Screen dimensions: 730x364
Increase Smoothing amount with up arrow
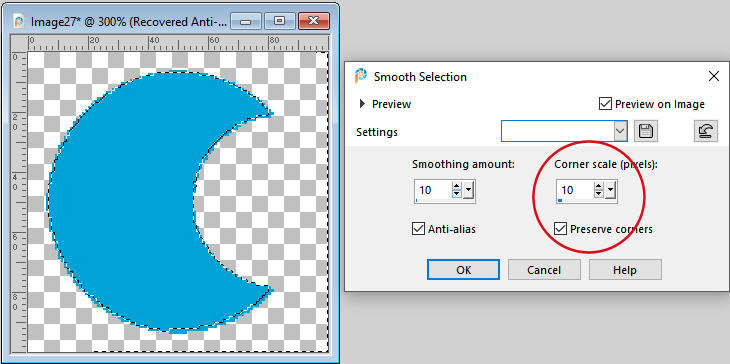pos(457,186)
